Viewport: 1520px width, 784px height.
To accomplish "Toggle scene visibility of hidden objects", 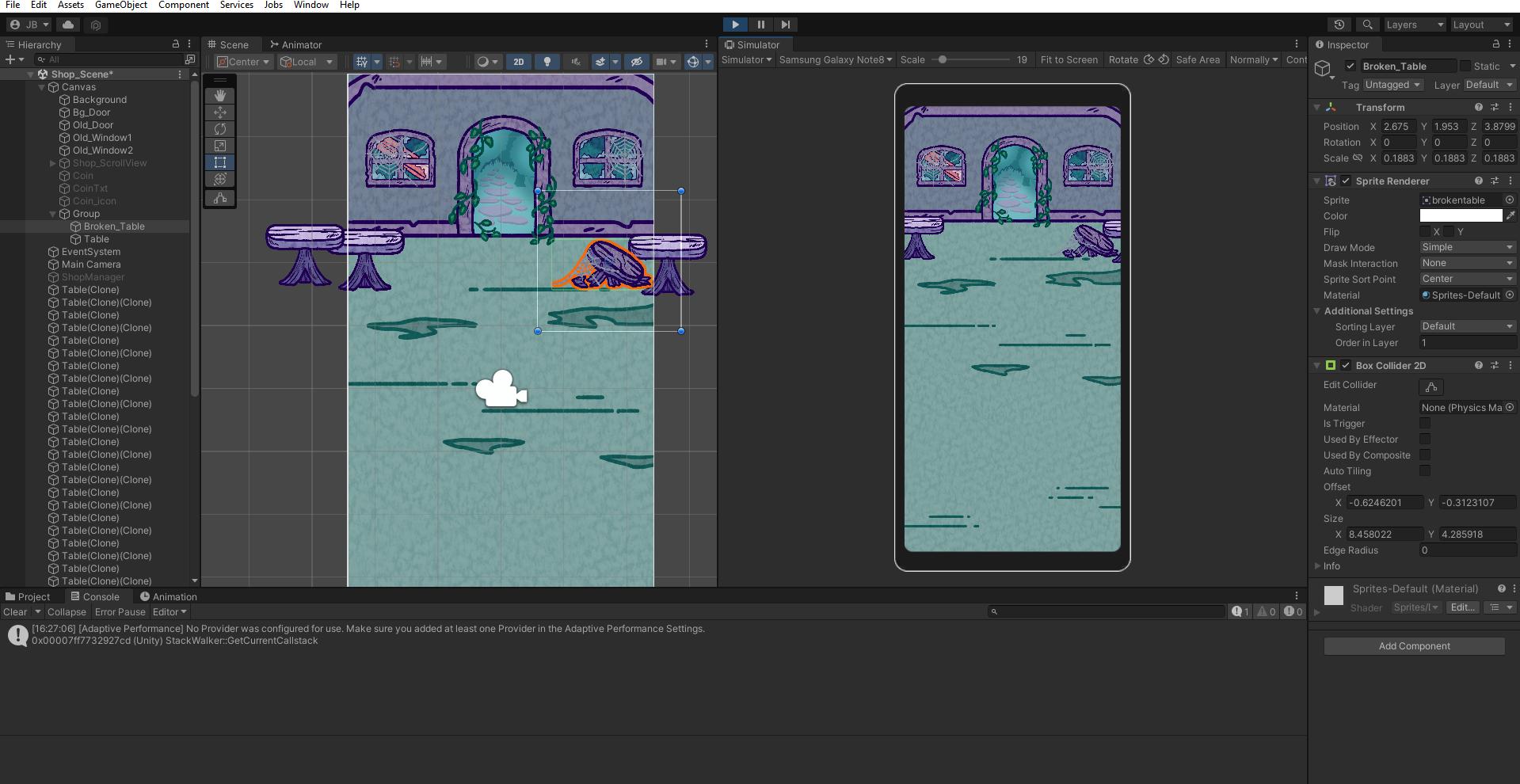I will pos(636,62).
